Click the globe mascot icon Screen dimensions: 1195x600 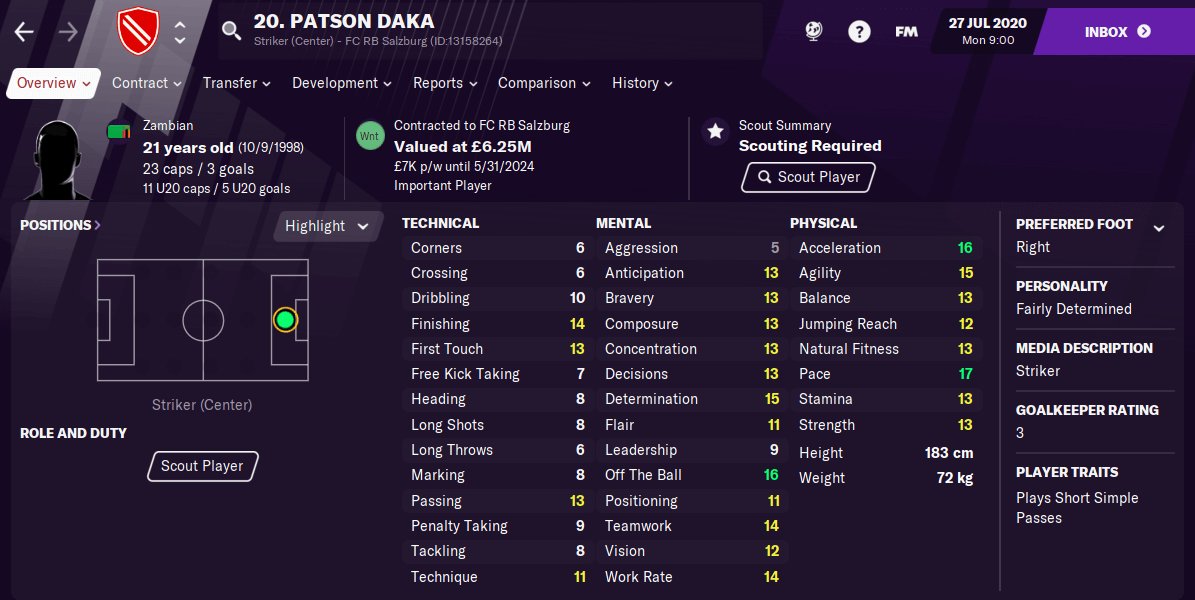click(814, 32)
